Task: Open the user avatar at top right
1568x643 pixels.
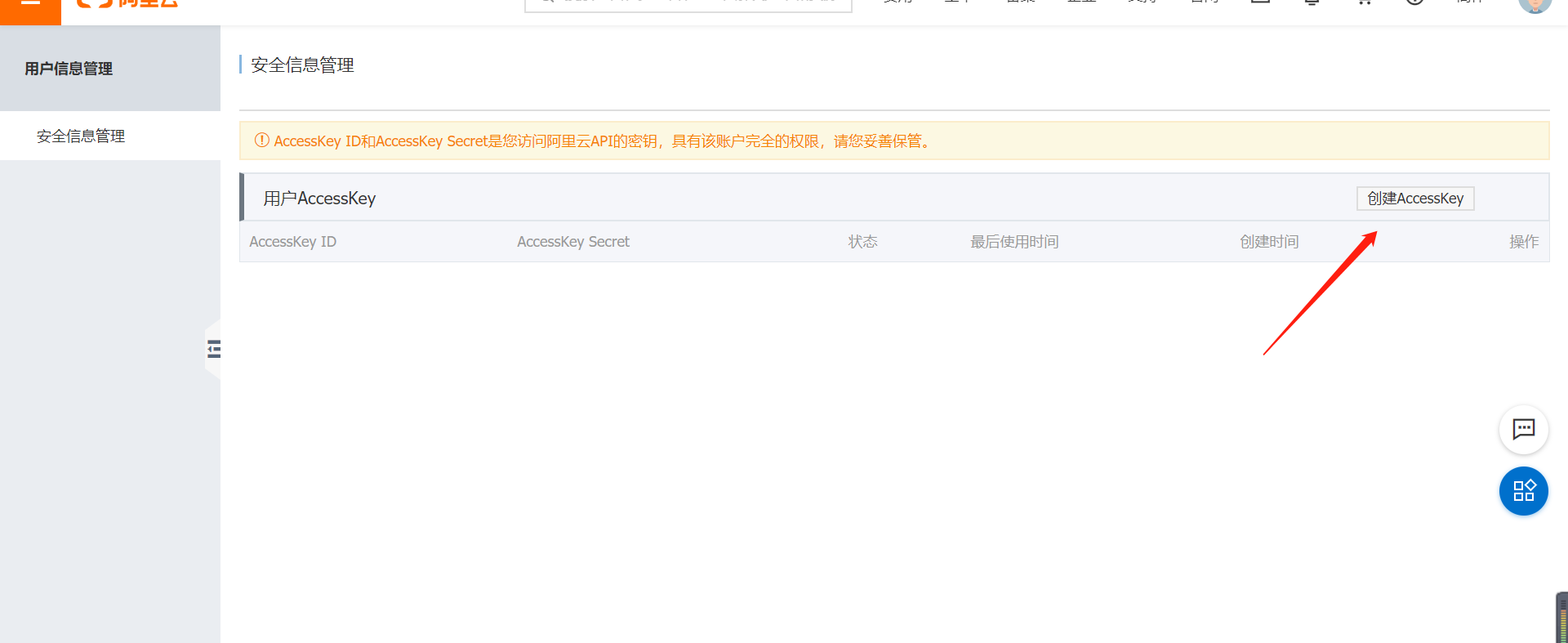Action: coord(1535,5)
